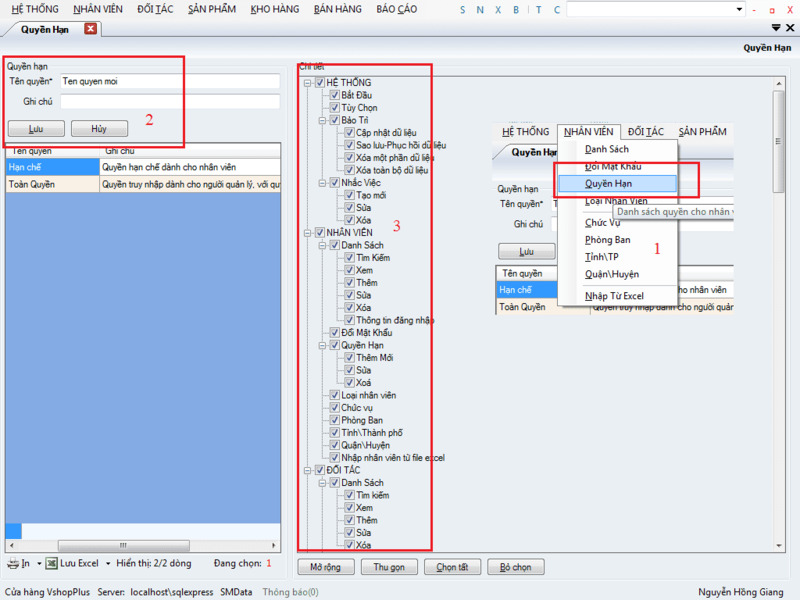Open the ĐỐI TÁC menu

pos(155,9)
